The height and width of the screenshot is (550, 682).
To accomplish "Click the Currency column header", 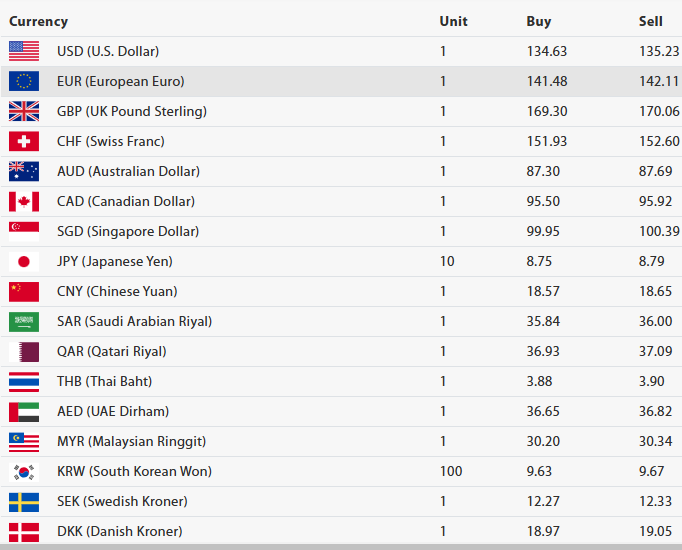I will point(39,21).
